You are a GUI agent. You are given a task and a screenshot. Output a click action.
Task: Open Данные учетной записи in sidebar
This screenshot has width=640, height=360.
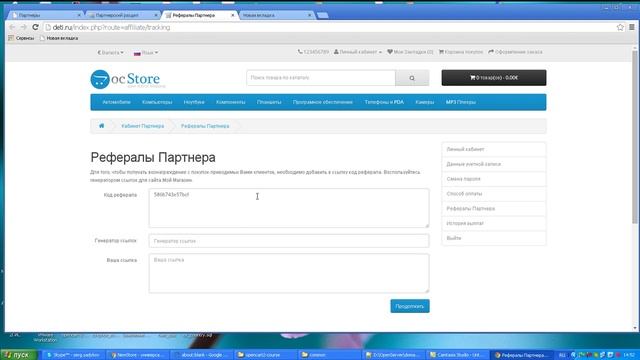494,164
